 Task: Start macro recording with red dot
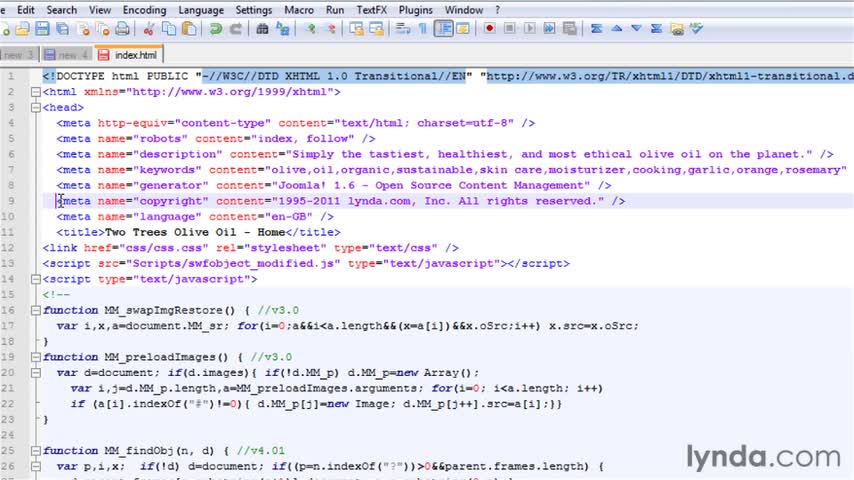click(x=489, y=29)
